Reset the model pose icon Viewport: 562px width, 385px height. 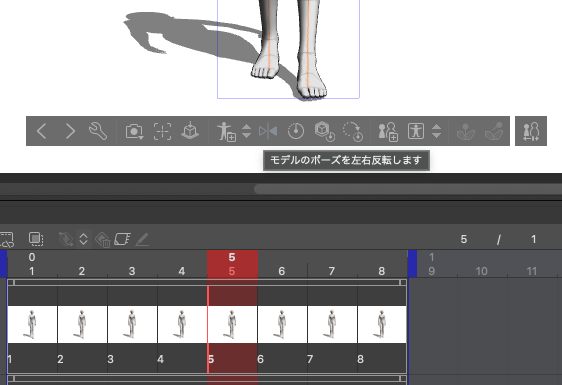tap(296, 131)
